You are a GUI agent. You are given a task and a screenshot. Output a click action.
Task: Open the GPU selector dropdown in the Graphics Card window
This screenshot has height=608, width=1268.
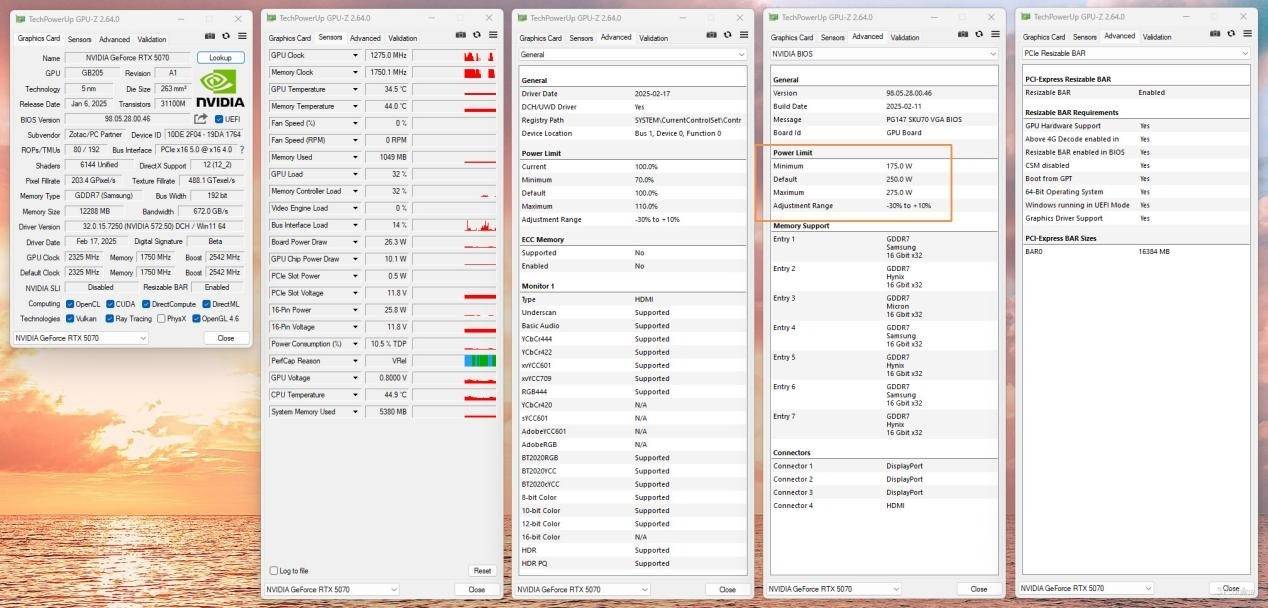pyautogui.click(x=80, y=338)
